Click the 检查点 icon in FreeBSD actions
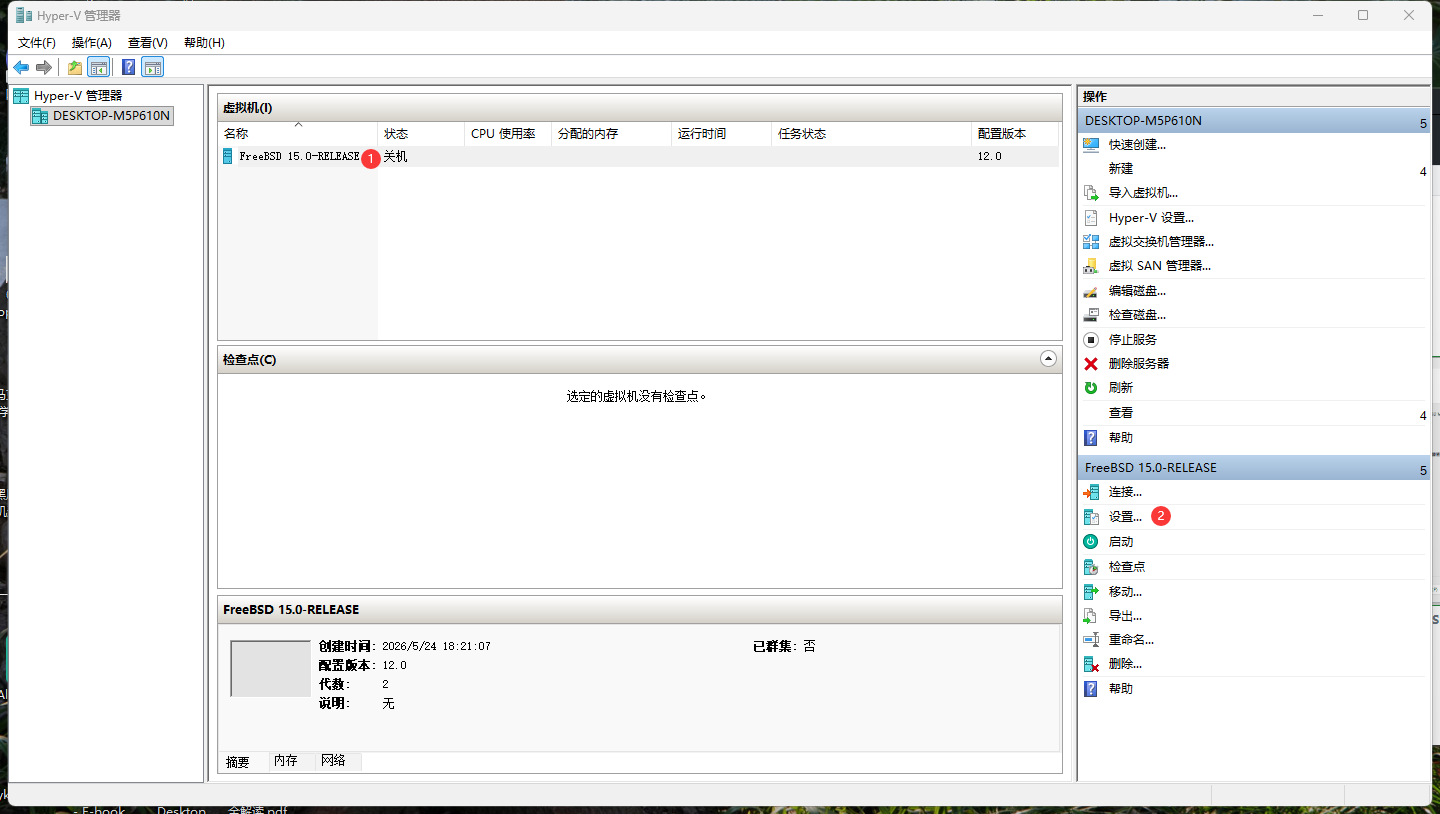Image resolution: width=1440 pixels, height=814 pixels. pyautogui.click(x=1091, y=567)
